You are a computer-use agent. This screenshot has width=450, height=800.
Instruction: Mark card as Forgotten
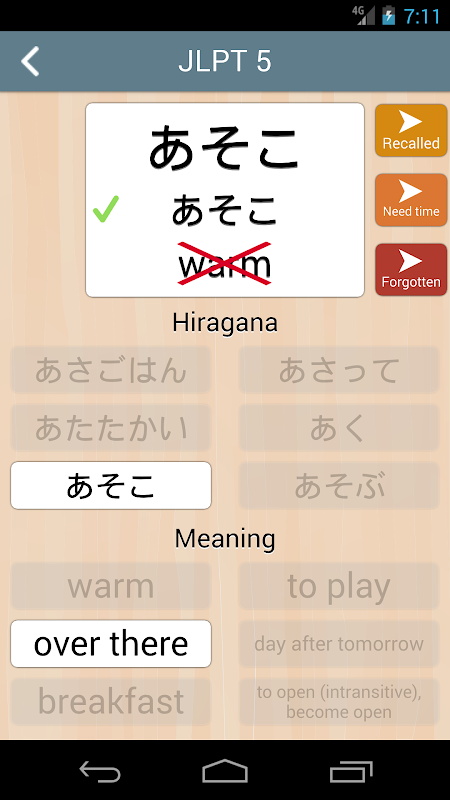tap(411, 270)
